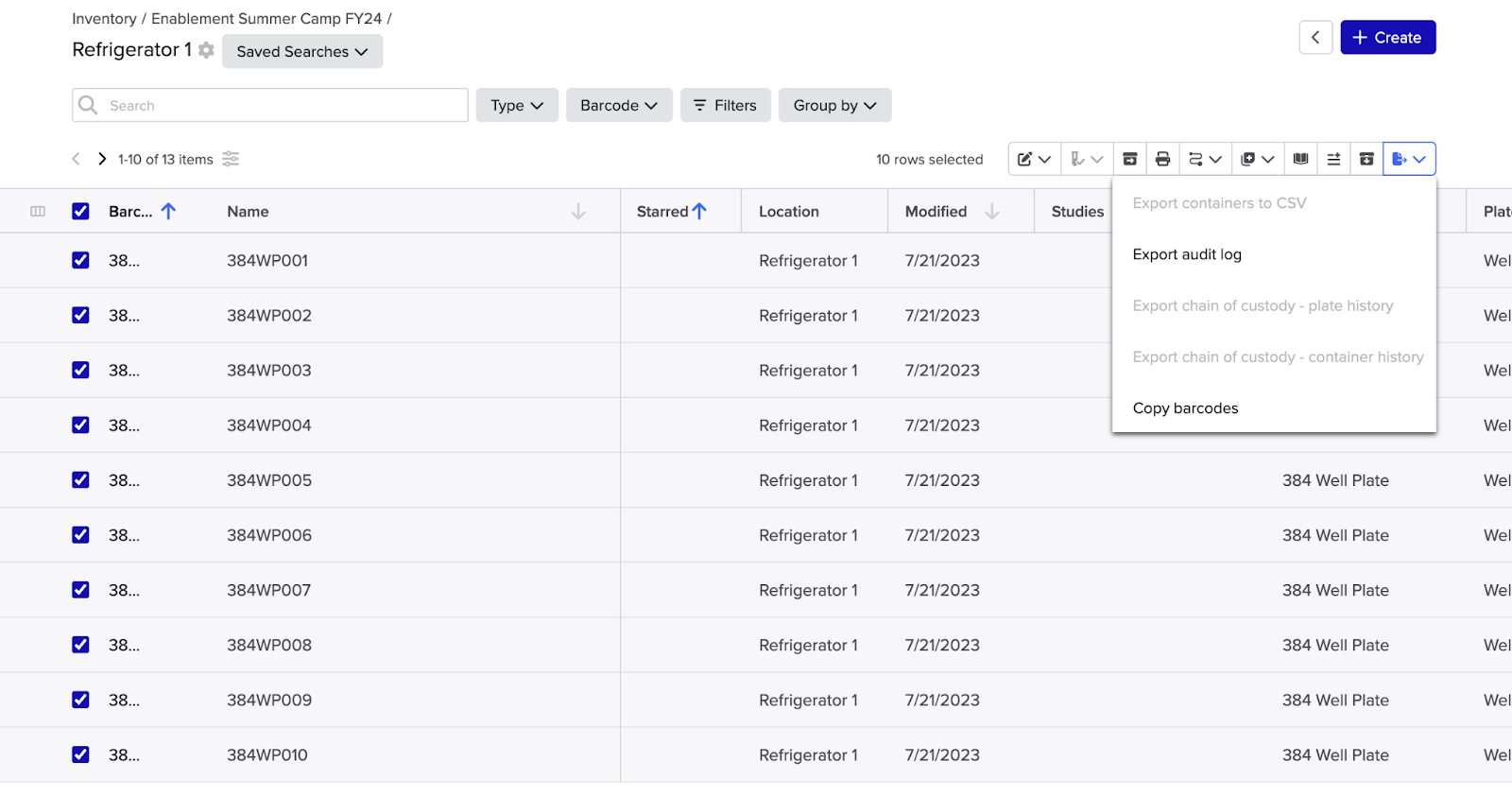Viewport: 1512px width, 797px height.
Task: Deselect the row checkbox for 384WP008
Action: (x=80, y=645)
